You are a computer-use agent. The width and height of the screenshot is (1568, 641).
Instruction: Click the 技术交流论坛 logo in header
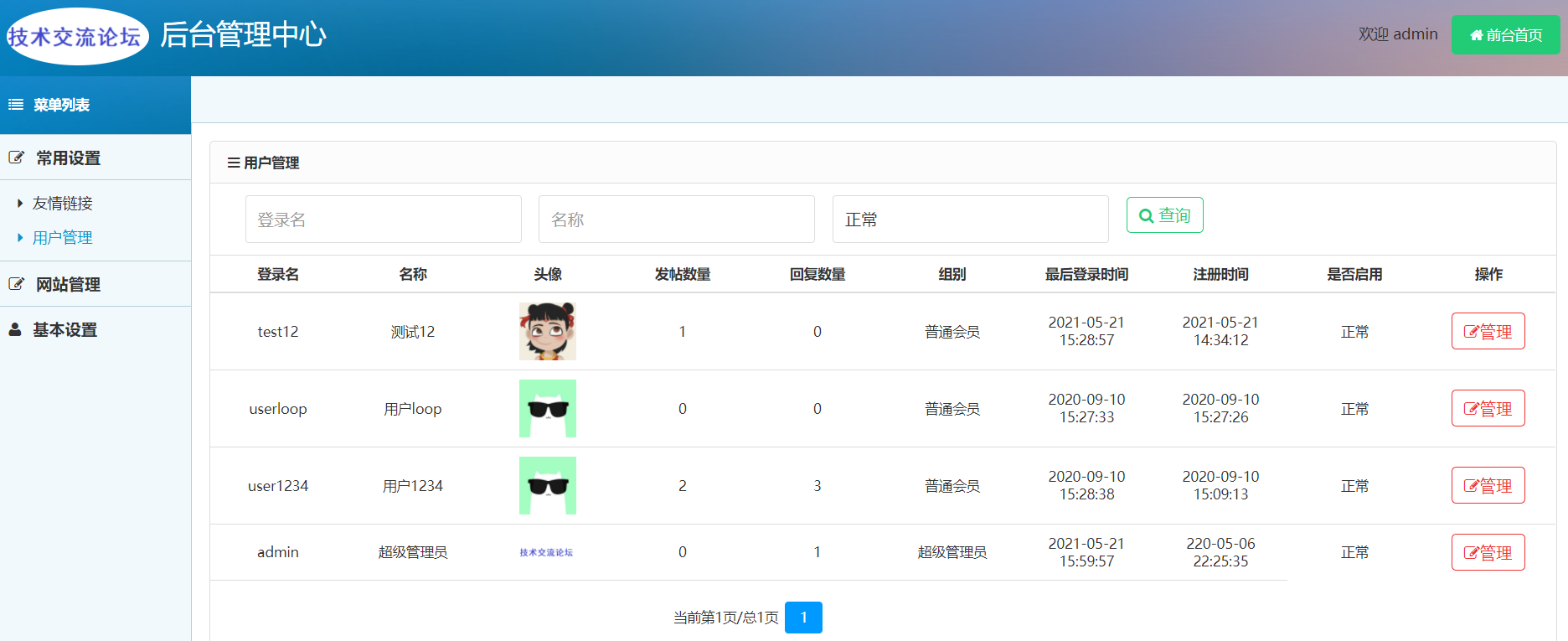click(x=75, y=36)
